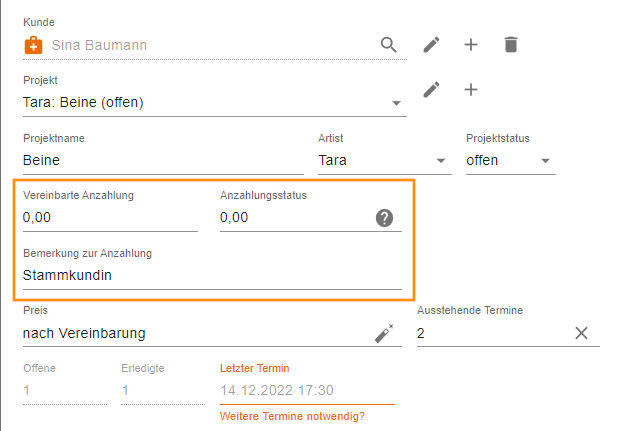Expand the Projekt dropdown showing Tara: Beine
639x431 pixels.
click(x=215, y=103)
